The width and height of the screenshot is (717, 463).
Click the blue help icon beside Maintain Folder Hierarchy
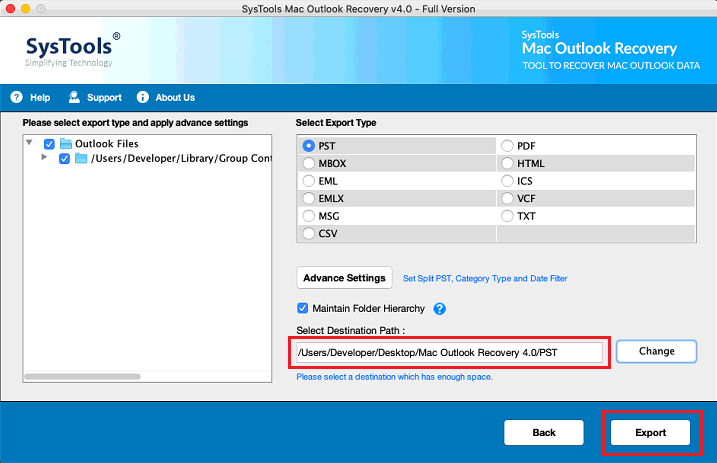439,309
